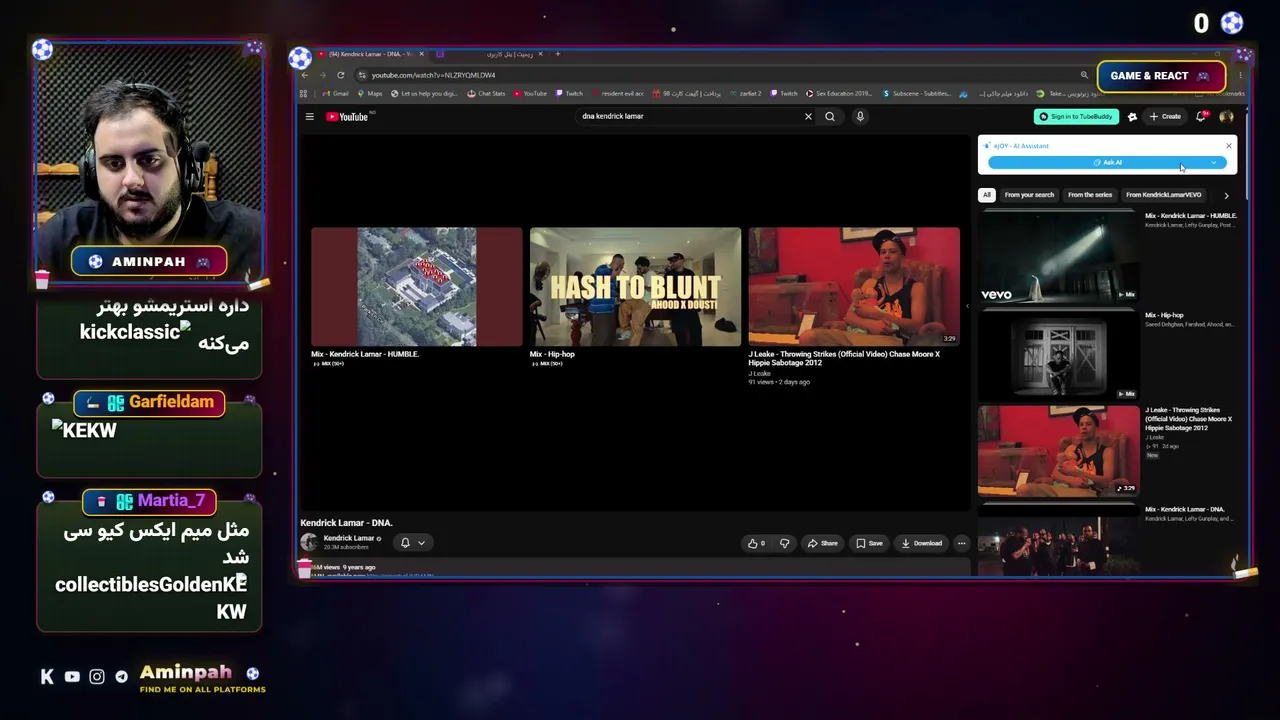
Task: Show more filter chips with right chevron
Action: 1226,195
